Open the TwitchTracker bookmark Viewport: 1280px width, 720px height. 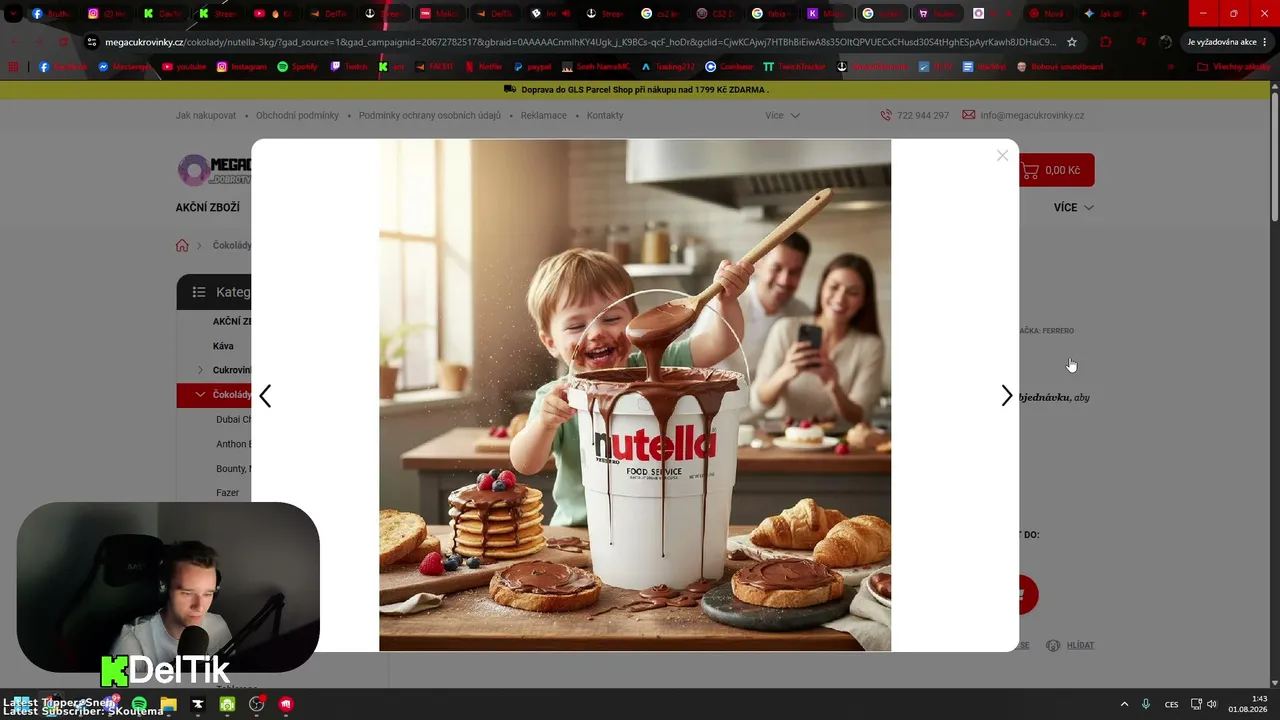(x=795, y=66)
